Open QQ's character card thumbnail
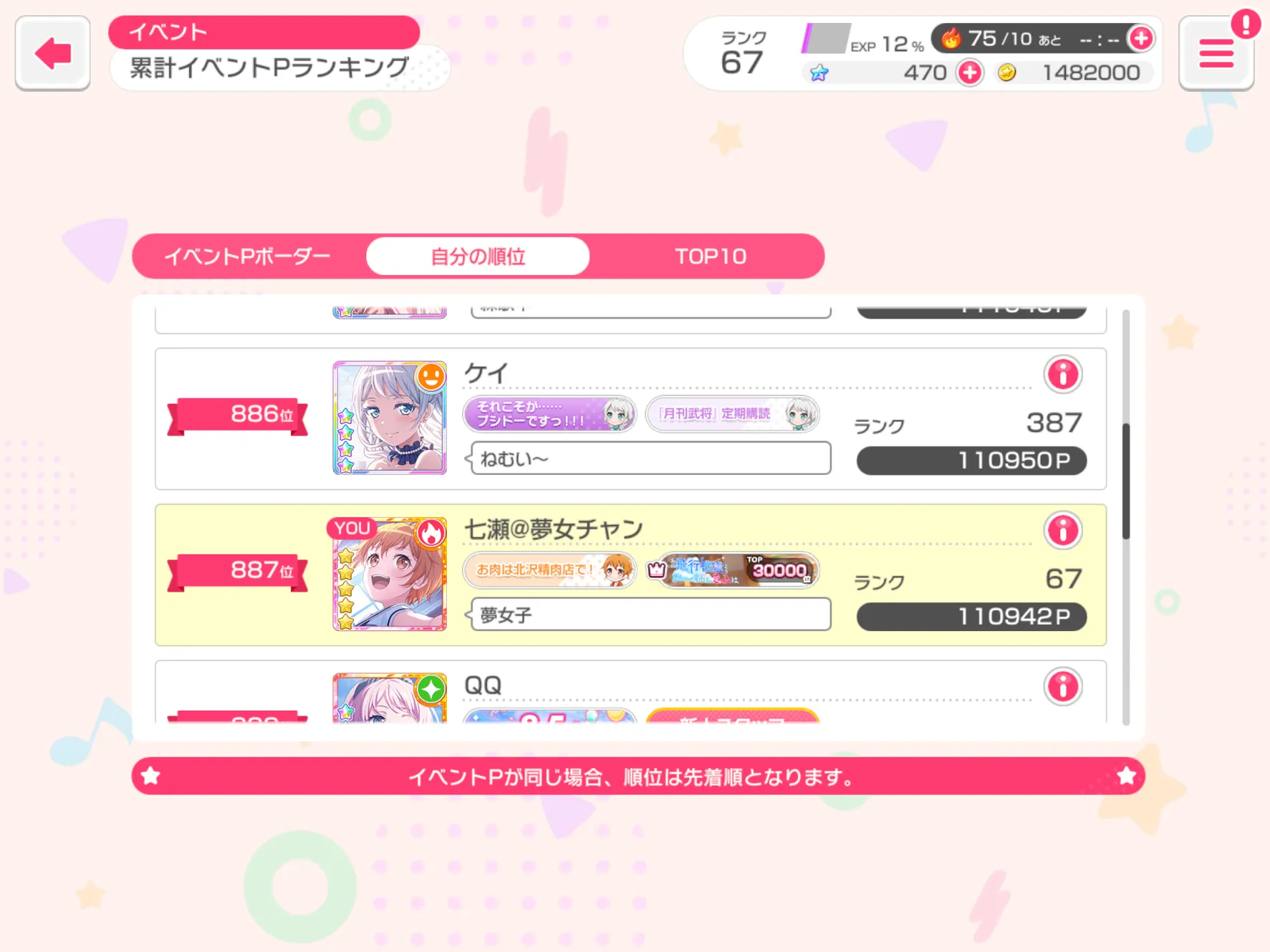Image resolution: width=1270 pixels, height=952 pixels. [390, 698]
